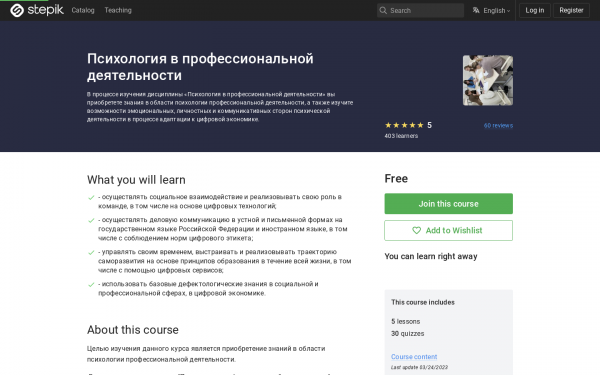
Task: Click the 'Last update 03/24/2022' text
Action: point(419,367)
